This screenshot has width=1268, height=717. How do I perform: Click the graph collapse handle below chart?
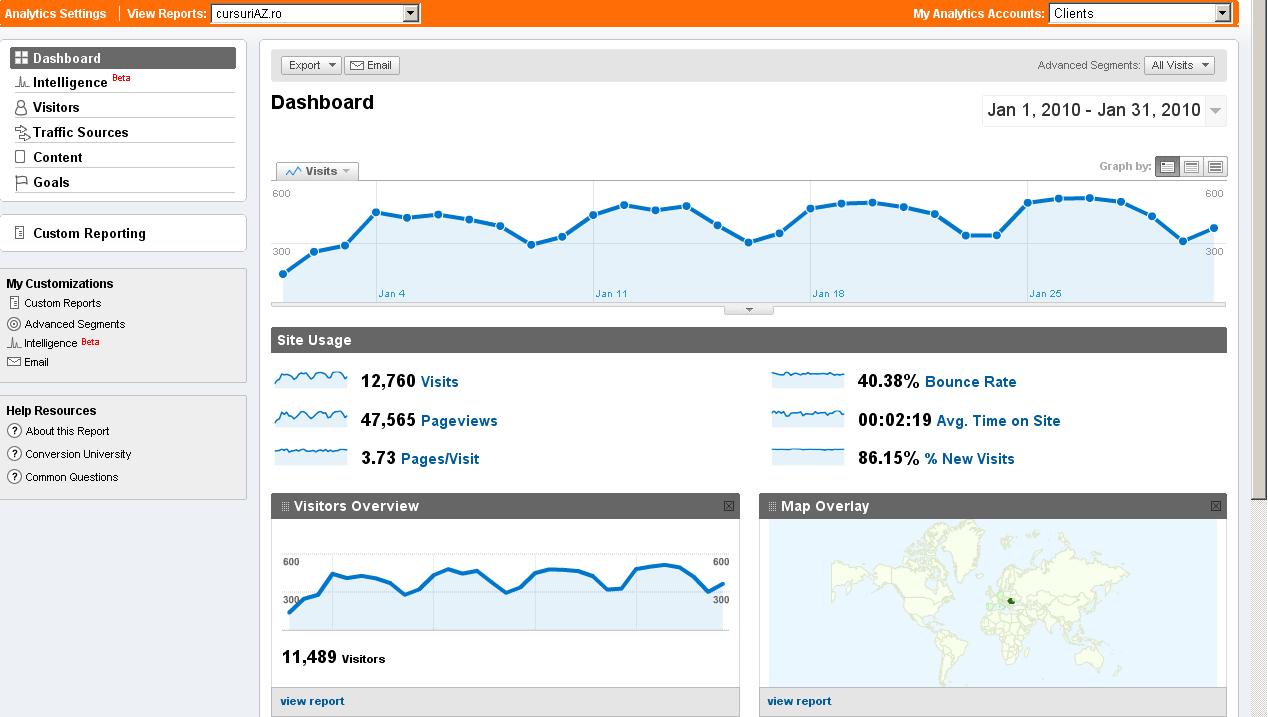click(749, 310)
